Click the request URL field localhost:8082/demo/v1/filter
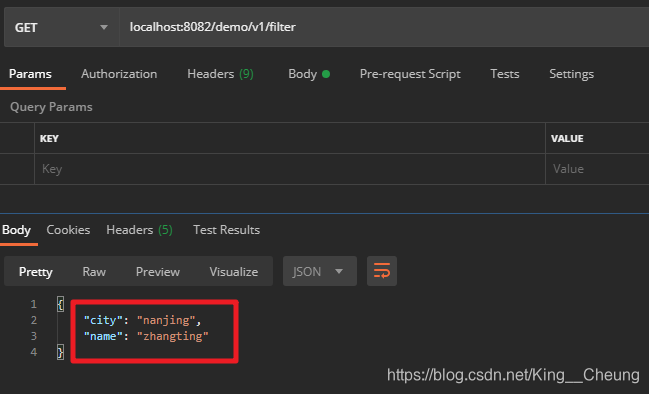The height and width of the screenshot is (394, 649). tap(384, 27)
